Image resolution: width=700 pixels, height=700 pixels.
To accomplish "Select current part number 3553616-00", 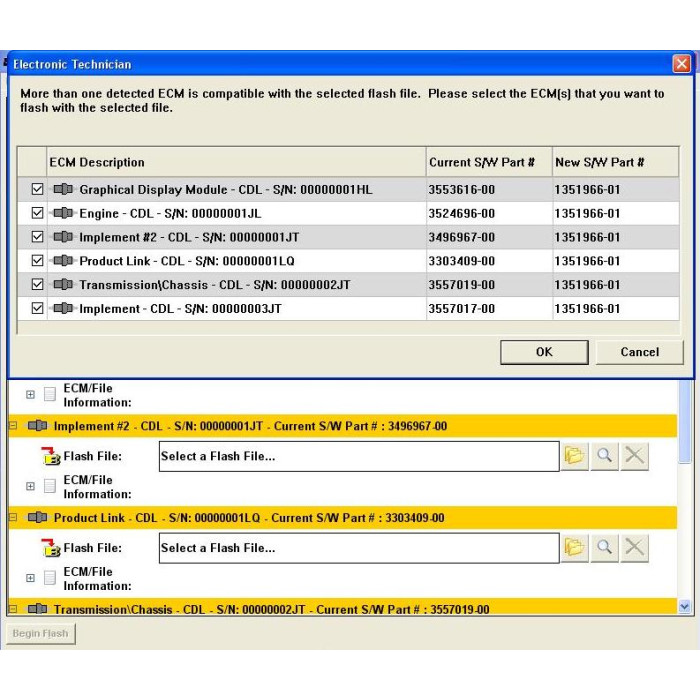I will point(462,190).
